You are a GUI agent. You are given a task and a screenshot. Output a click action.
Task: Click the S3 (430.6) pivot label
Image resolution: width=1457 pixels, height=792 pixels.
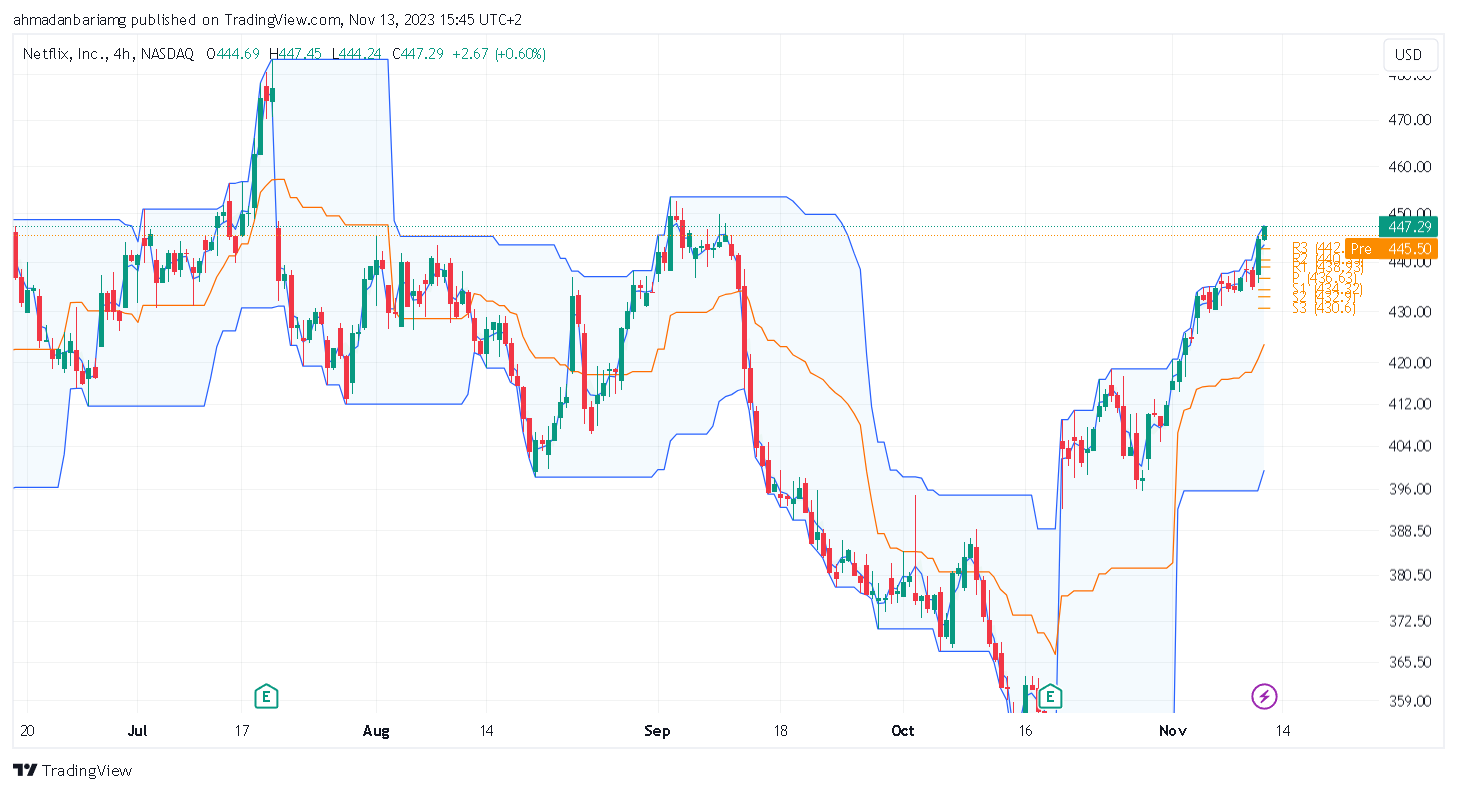pos(1324,308)
